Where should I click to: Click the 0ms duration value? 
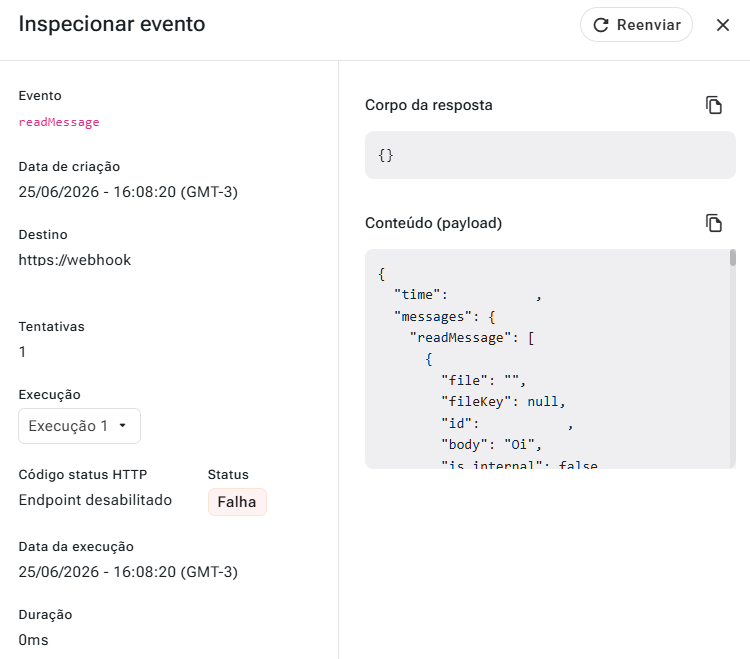click(x=33, y=640)
